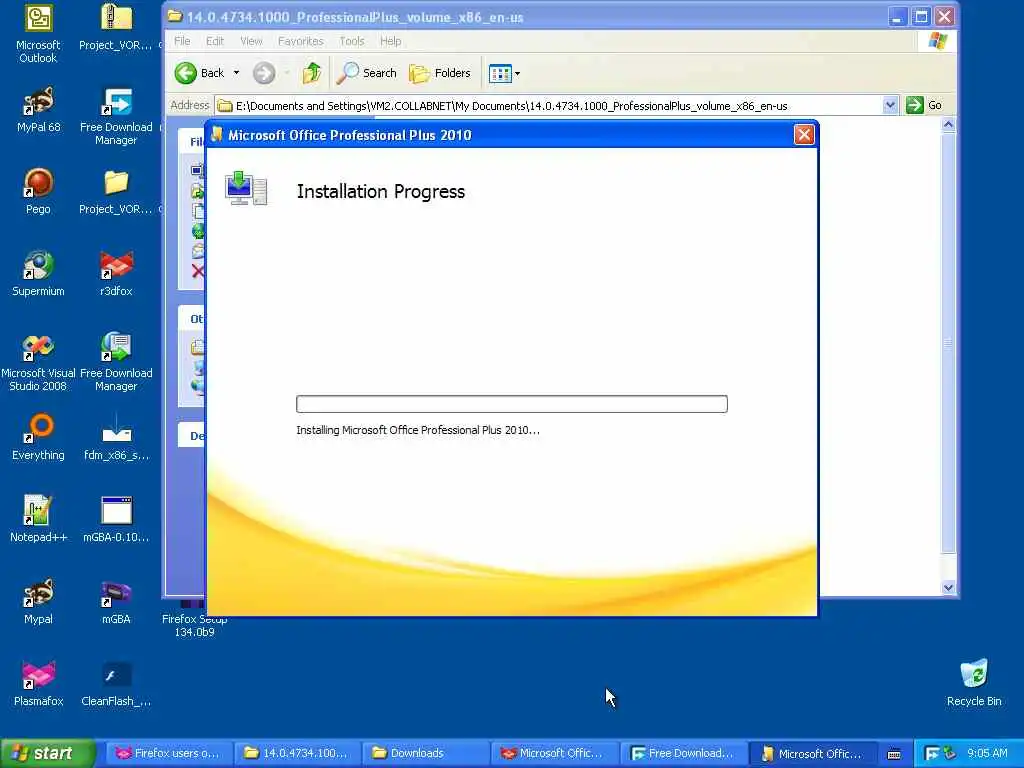Switch to Free Download... taskbar button
The height and width of the screenshot is (768, 1024).
681,753
